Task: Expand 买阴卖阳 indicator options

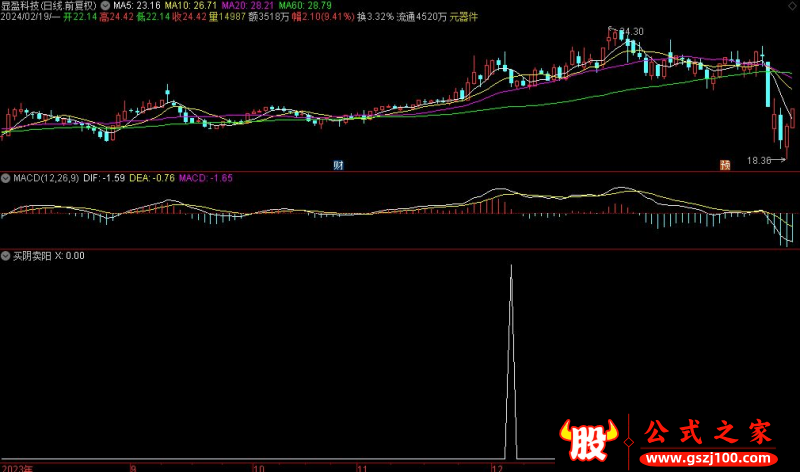Action: (6, 255)
